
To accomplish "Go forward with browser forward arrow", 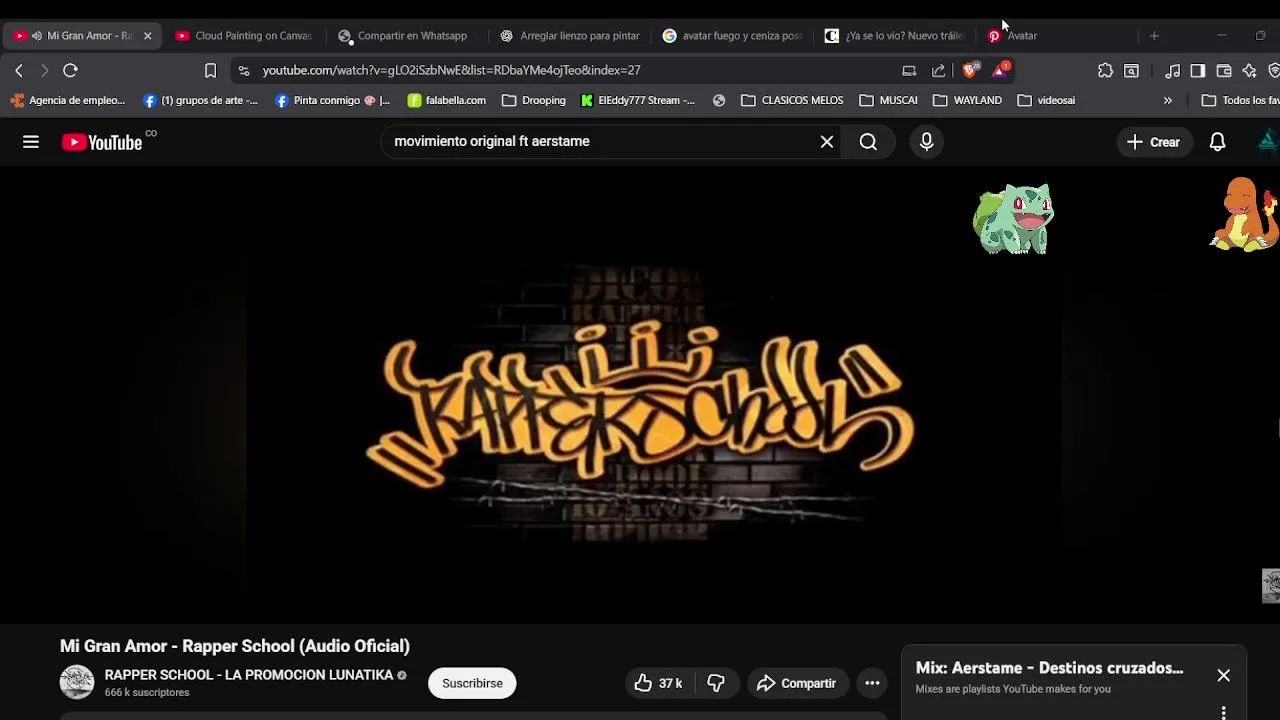I will (44, 70).
